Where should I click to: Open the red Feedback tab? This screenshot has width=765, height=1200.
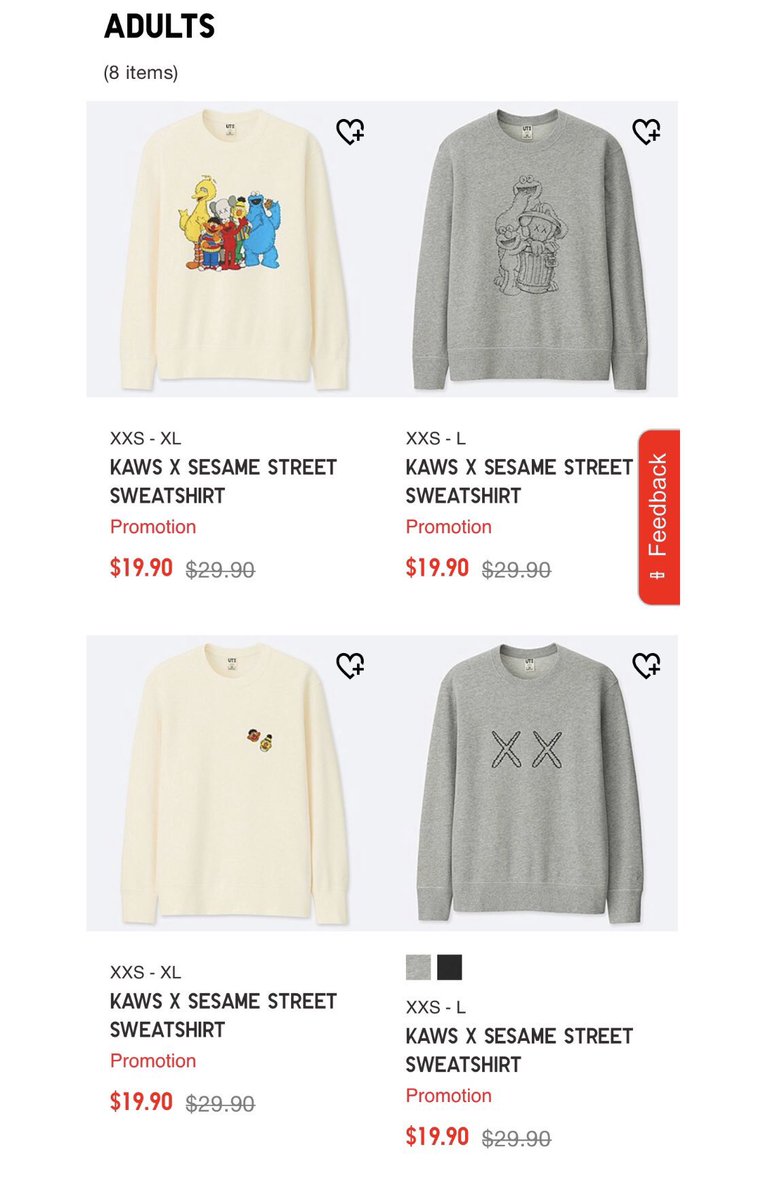[658, 517]
